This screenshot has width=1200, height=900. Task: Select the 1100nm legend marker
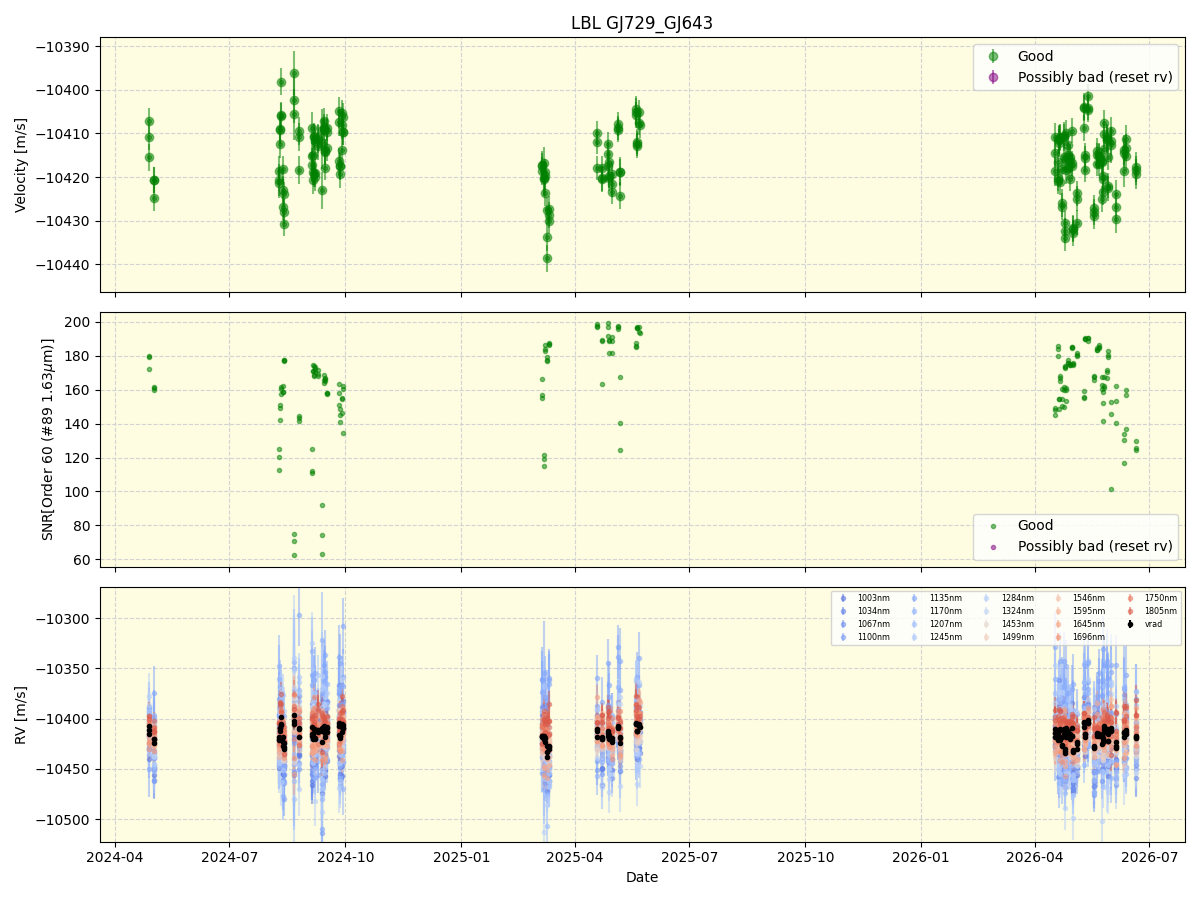pos(843,637)
